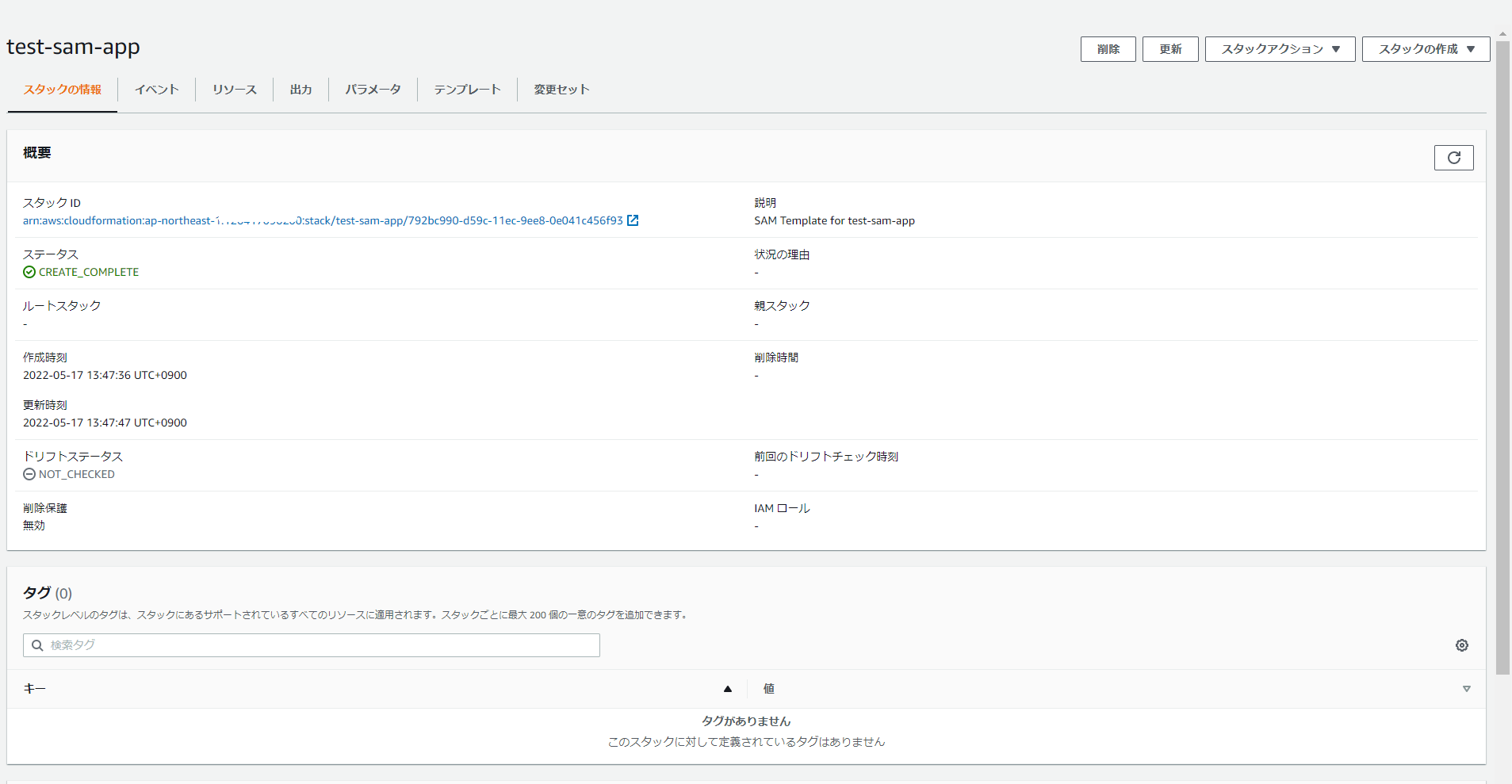Click NOT_CHECKED drift status icon
Viewport: 1512px width, 784px height.
pos(29,474)
